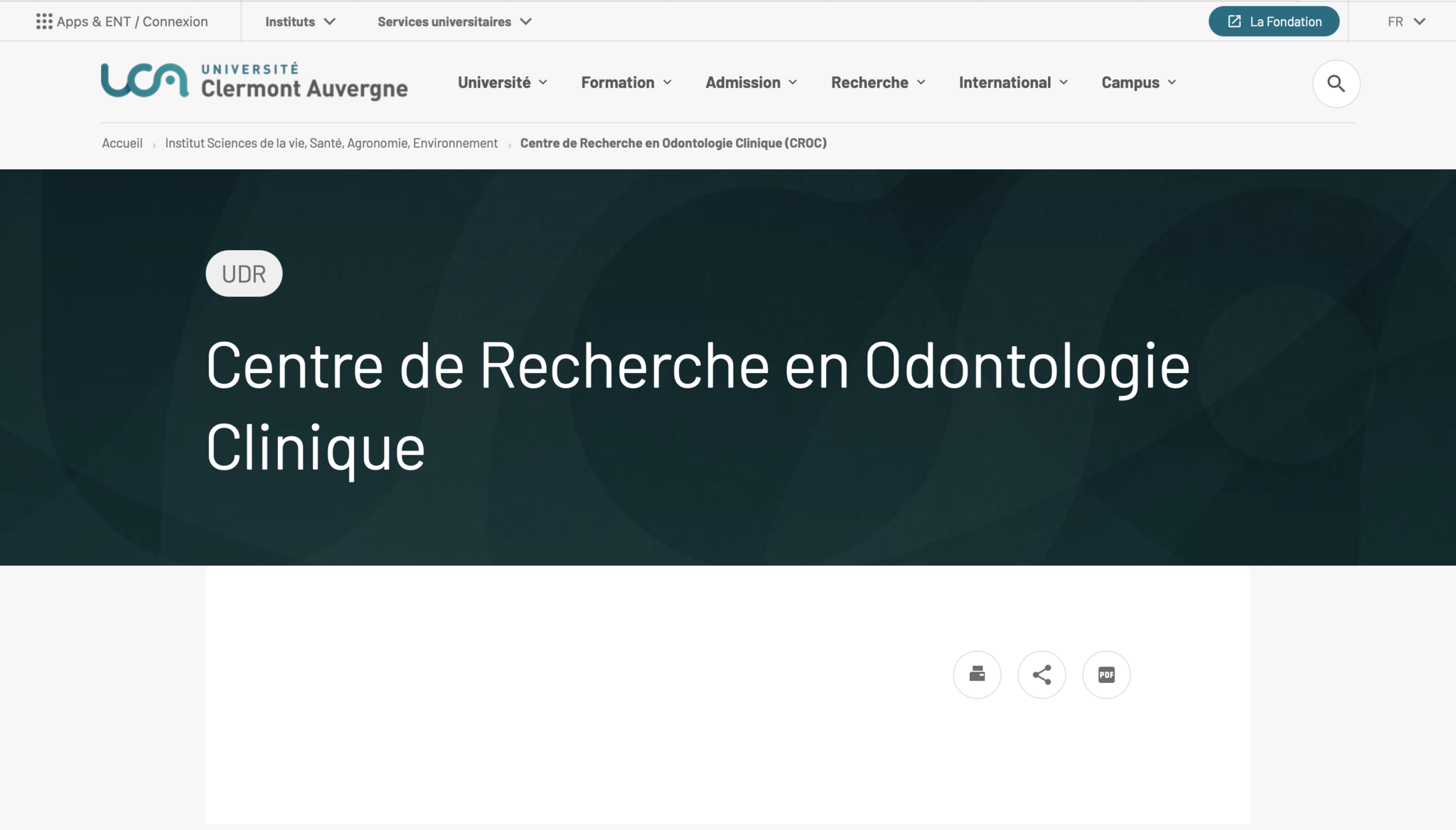The height and width of the screenshot is (830, 1456).
Task: Open the site search magnifier
Action: (x=1336, y=84)
